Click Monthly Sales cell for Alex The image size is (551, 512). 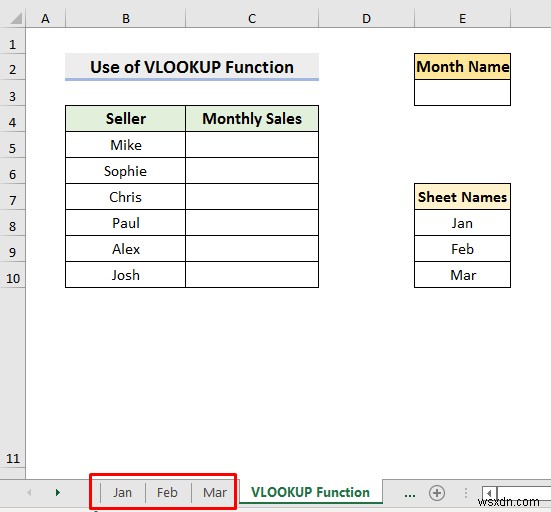point(252,249)
